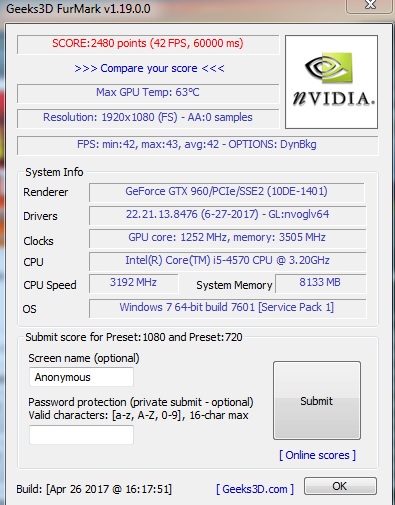Image resolution: width=395 pixels, height=505 pixels.
Task: Click the 8133 MB System Memory value
Action: click(320, 283)
